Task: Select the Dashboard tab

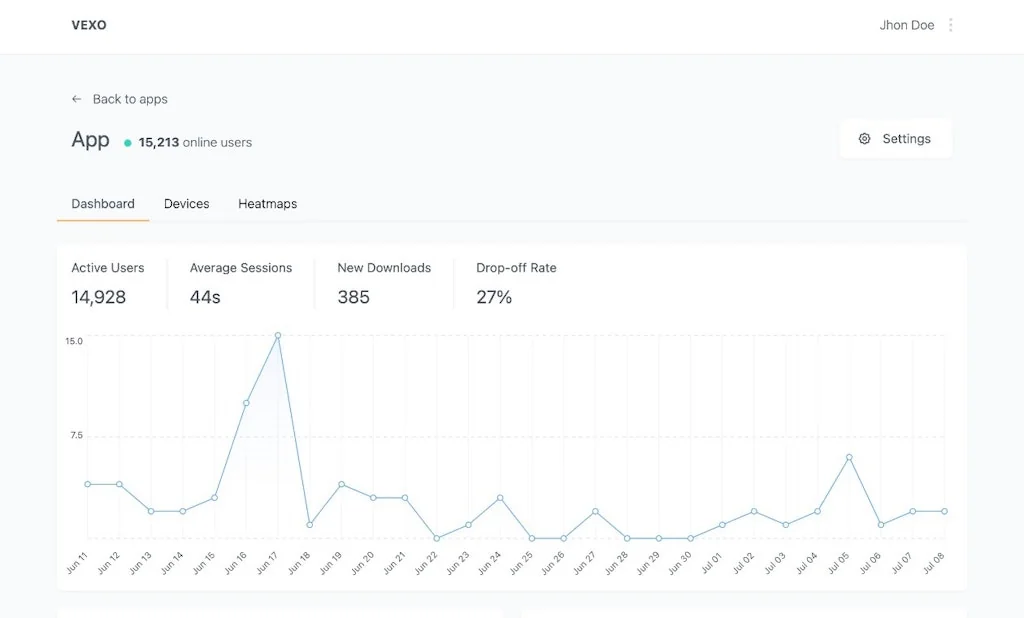Action: pos(102,203)
